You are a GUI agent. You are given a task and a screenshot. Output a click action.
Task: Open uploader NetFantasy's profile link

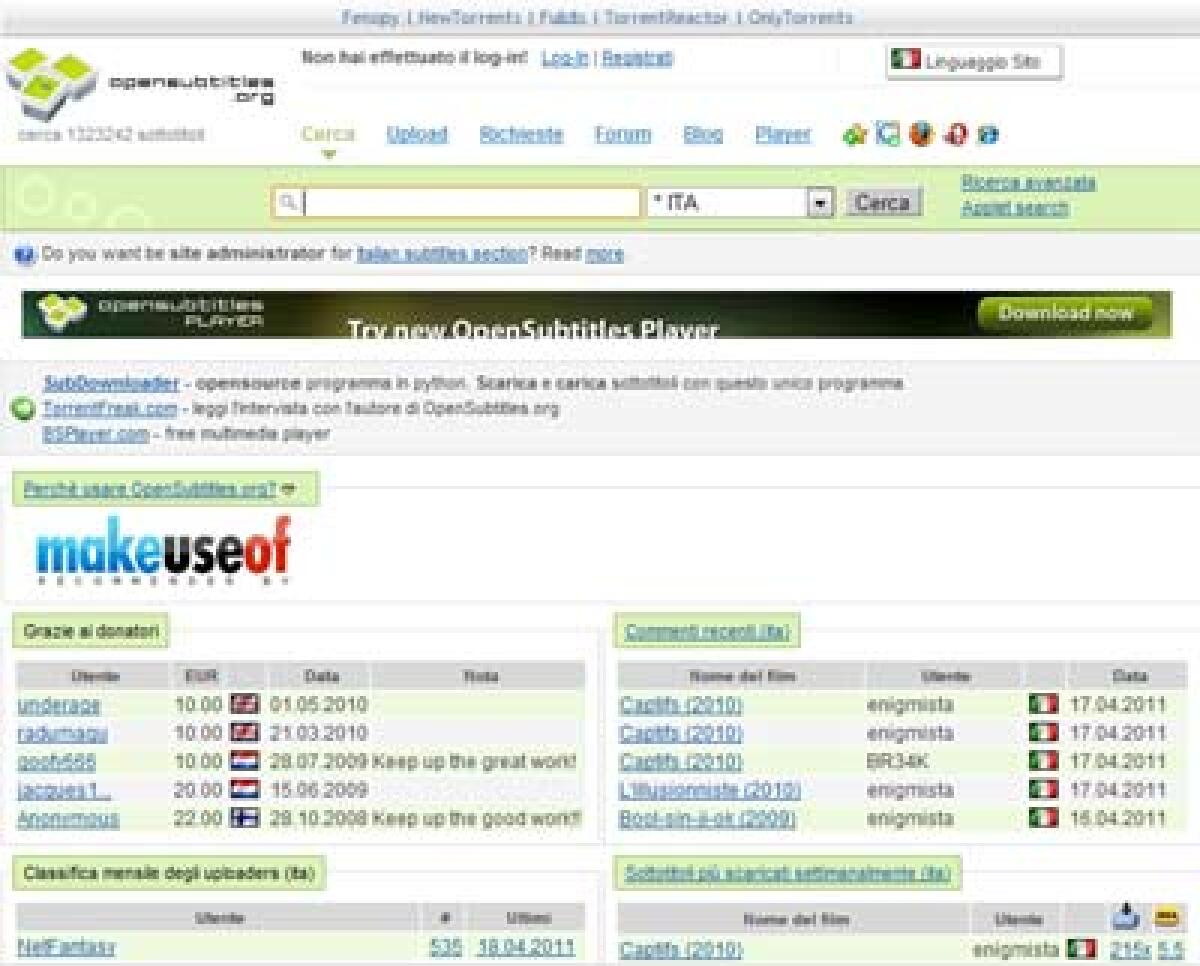(x=65, y=947)
